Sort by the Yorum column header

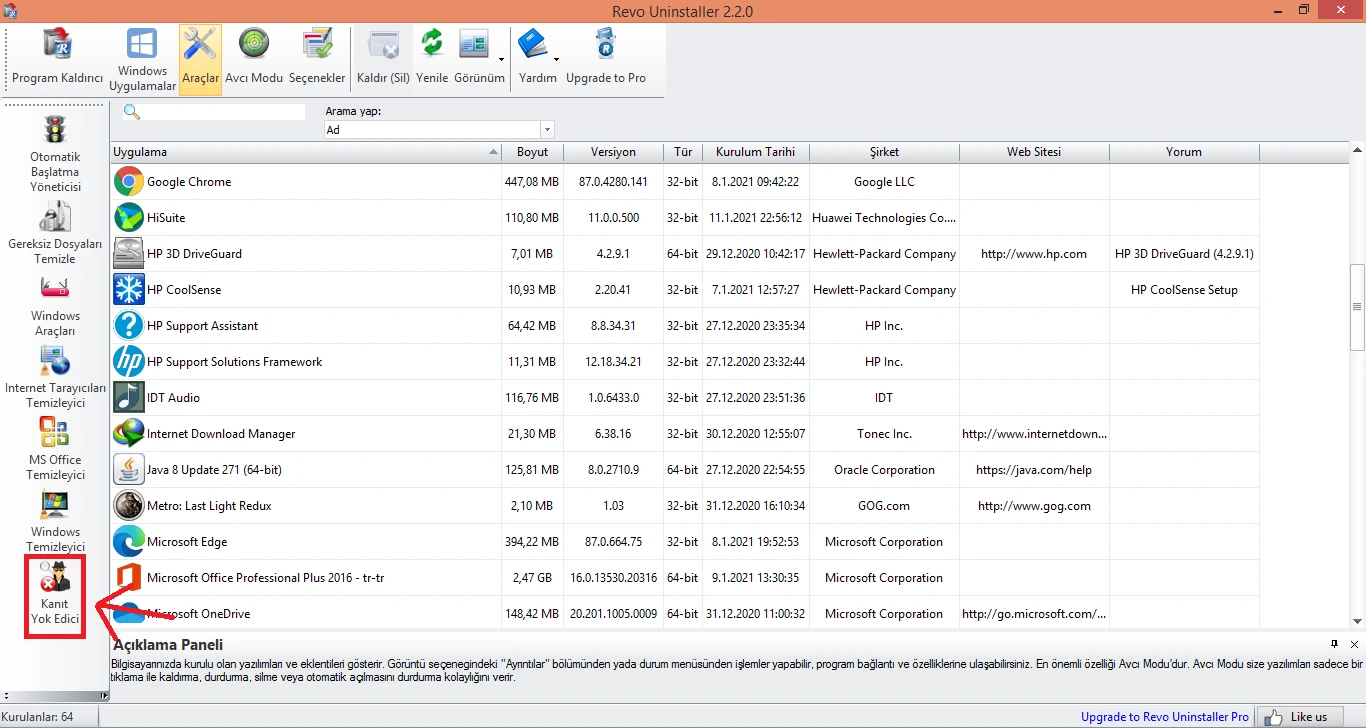(x=1184, y=152)
